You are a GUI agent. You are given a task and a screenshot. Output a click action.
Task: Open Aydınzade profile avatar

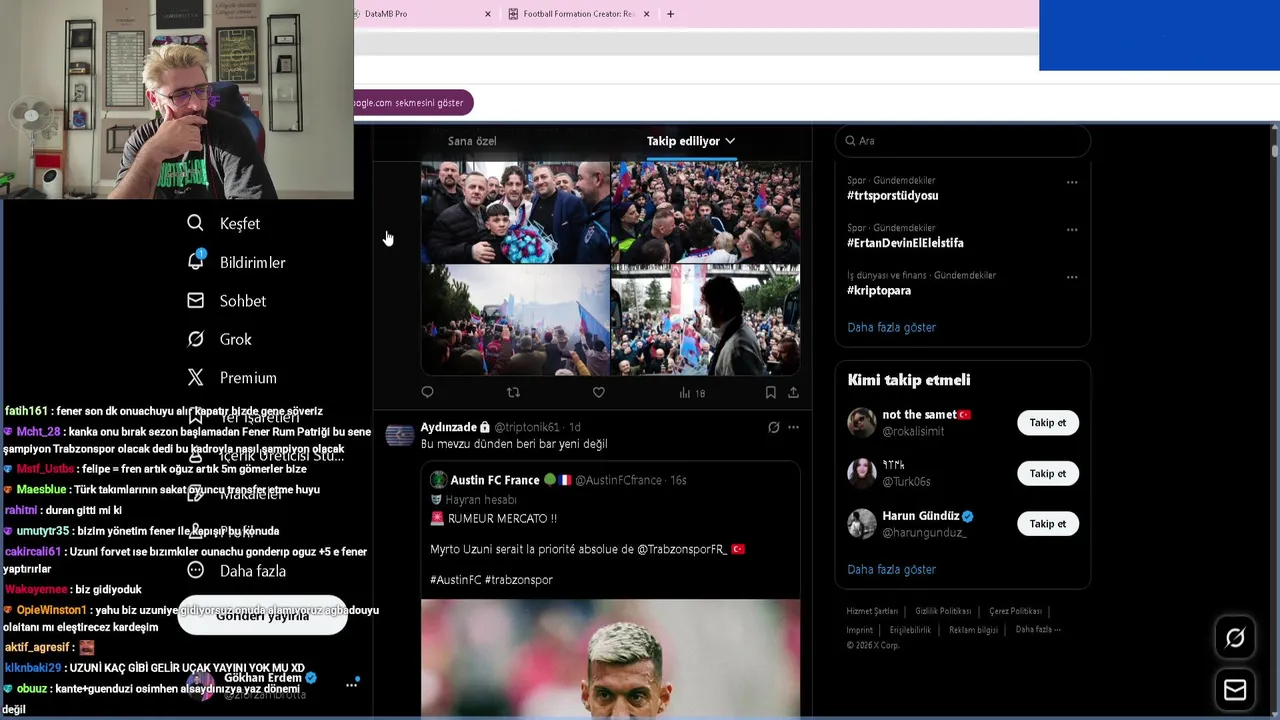[x=400, y=435]
